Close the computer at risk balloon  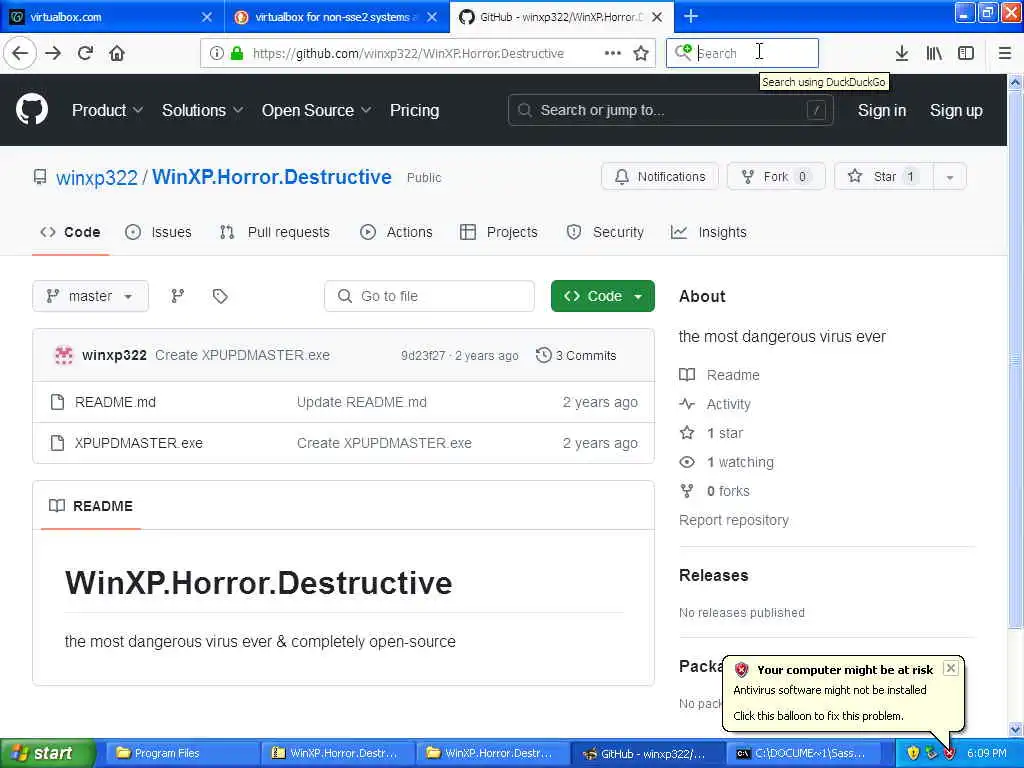click(951, 667)
